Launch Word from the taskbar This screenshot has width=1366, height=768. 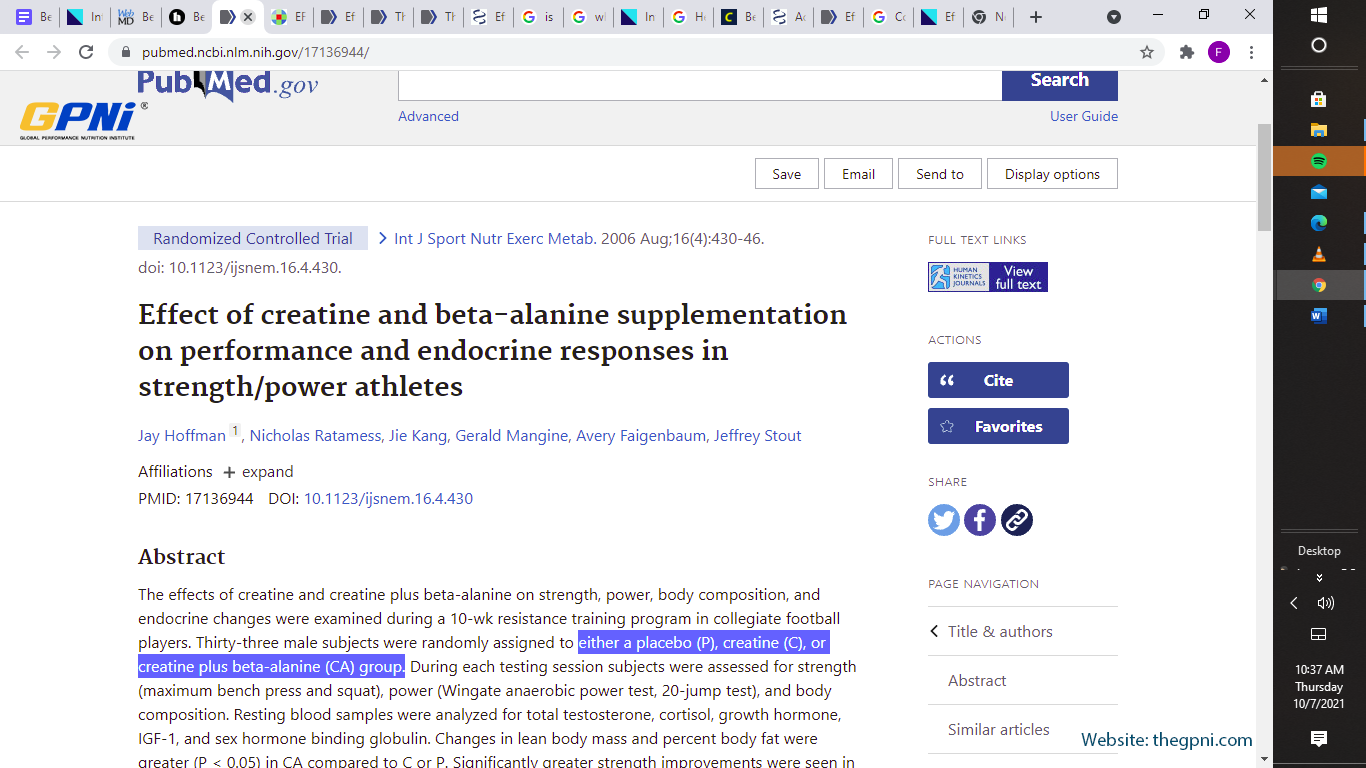tap(1318, 316)
